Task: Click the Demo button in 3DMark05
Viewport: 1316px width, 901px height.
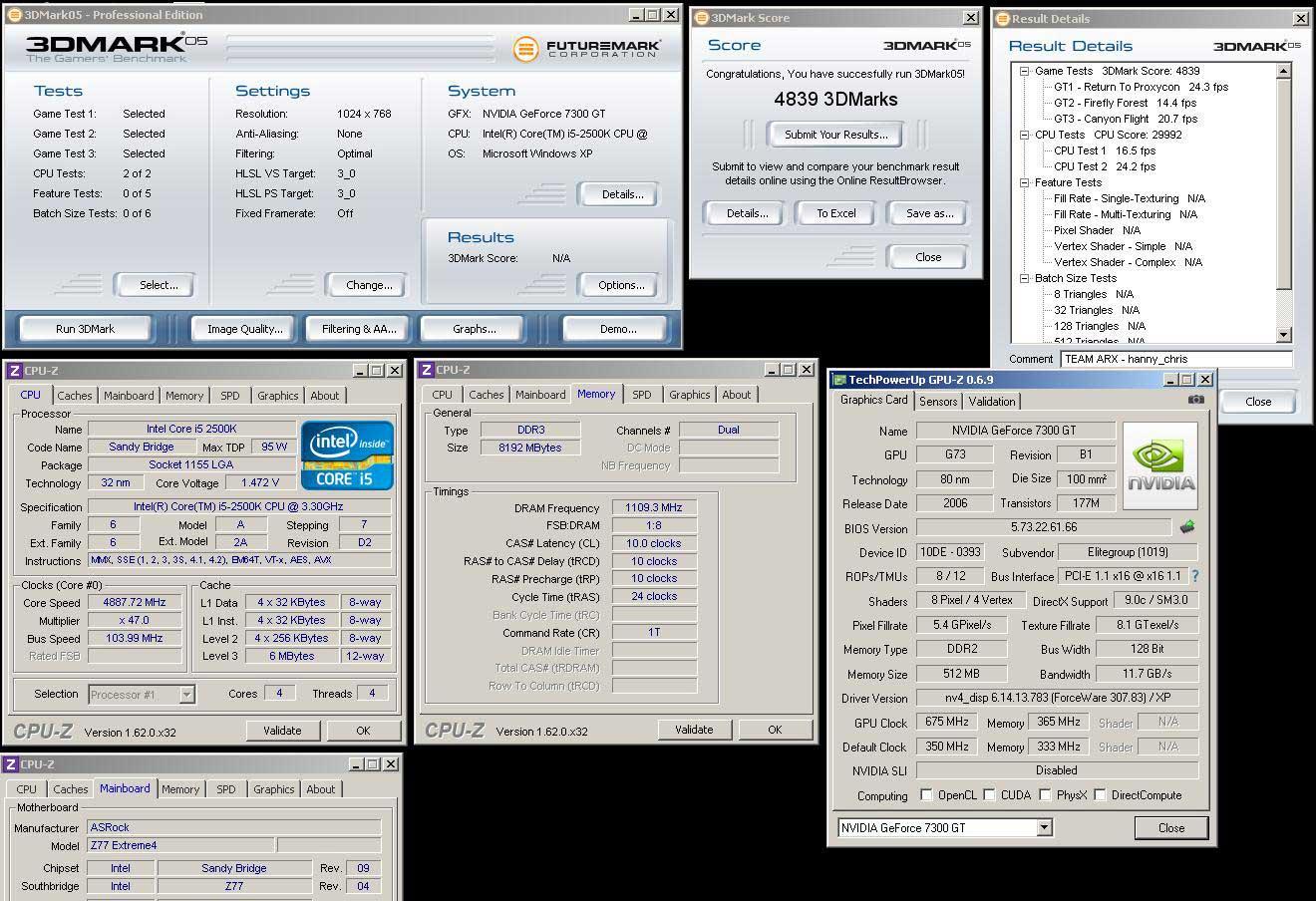Action: point(617,329)
